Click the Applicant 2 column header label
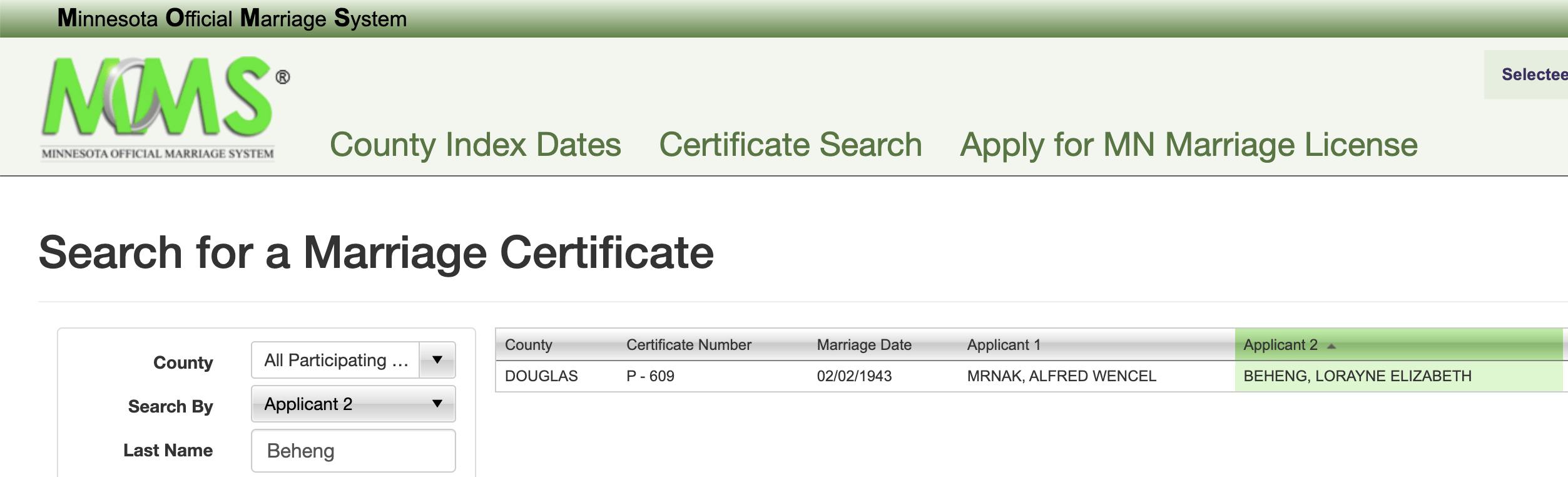This screenshot has width=1568, height=477. [x=1280, y=345]
